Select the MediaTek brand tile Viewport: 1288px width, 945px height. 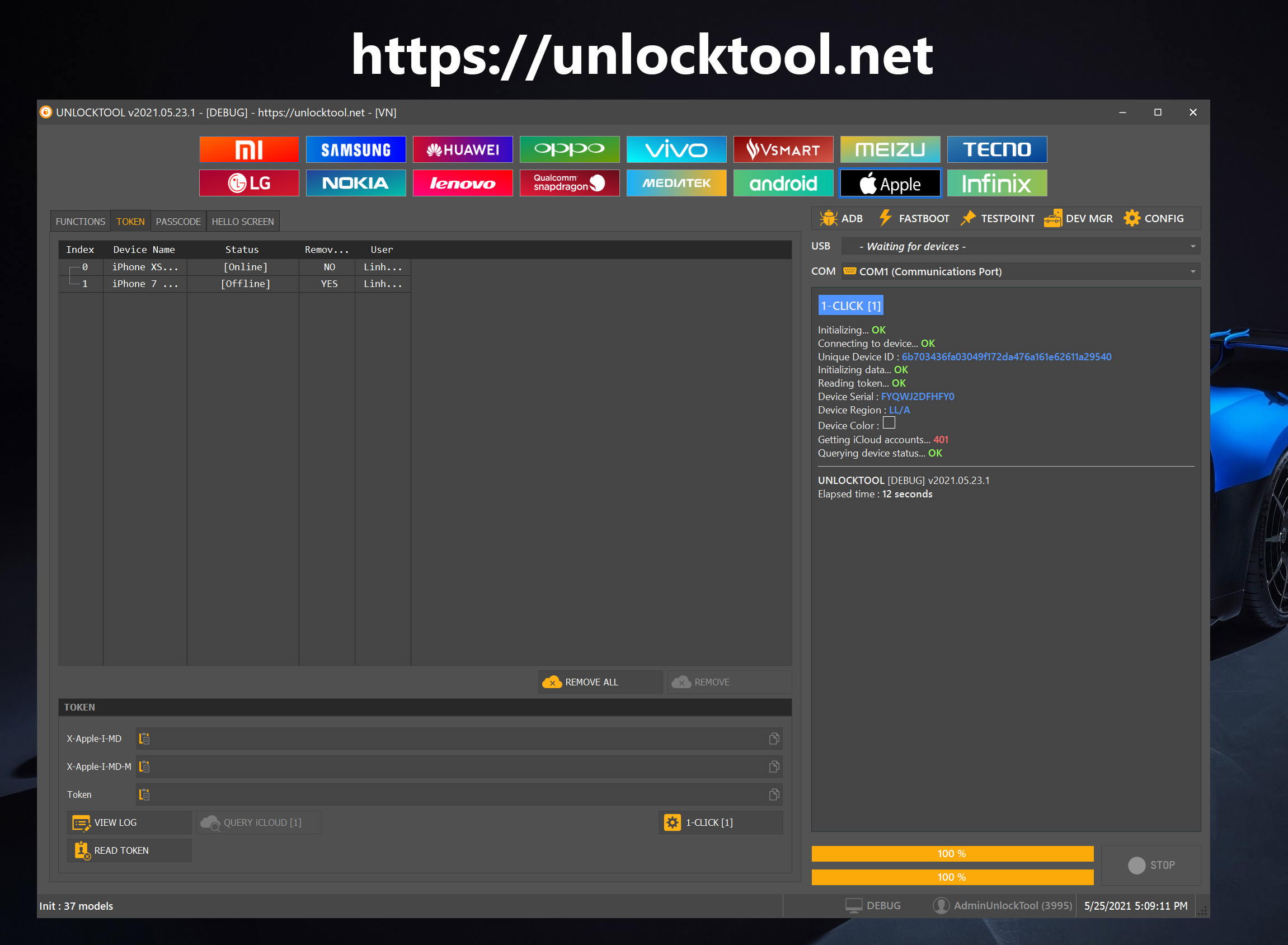coord(676,183)
